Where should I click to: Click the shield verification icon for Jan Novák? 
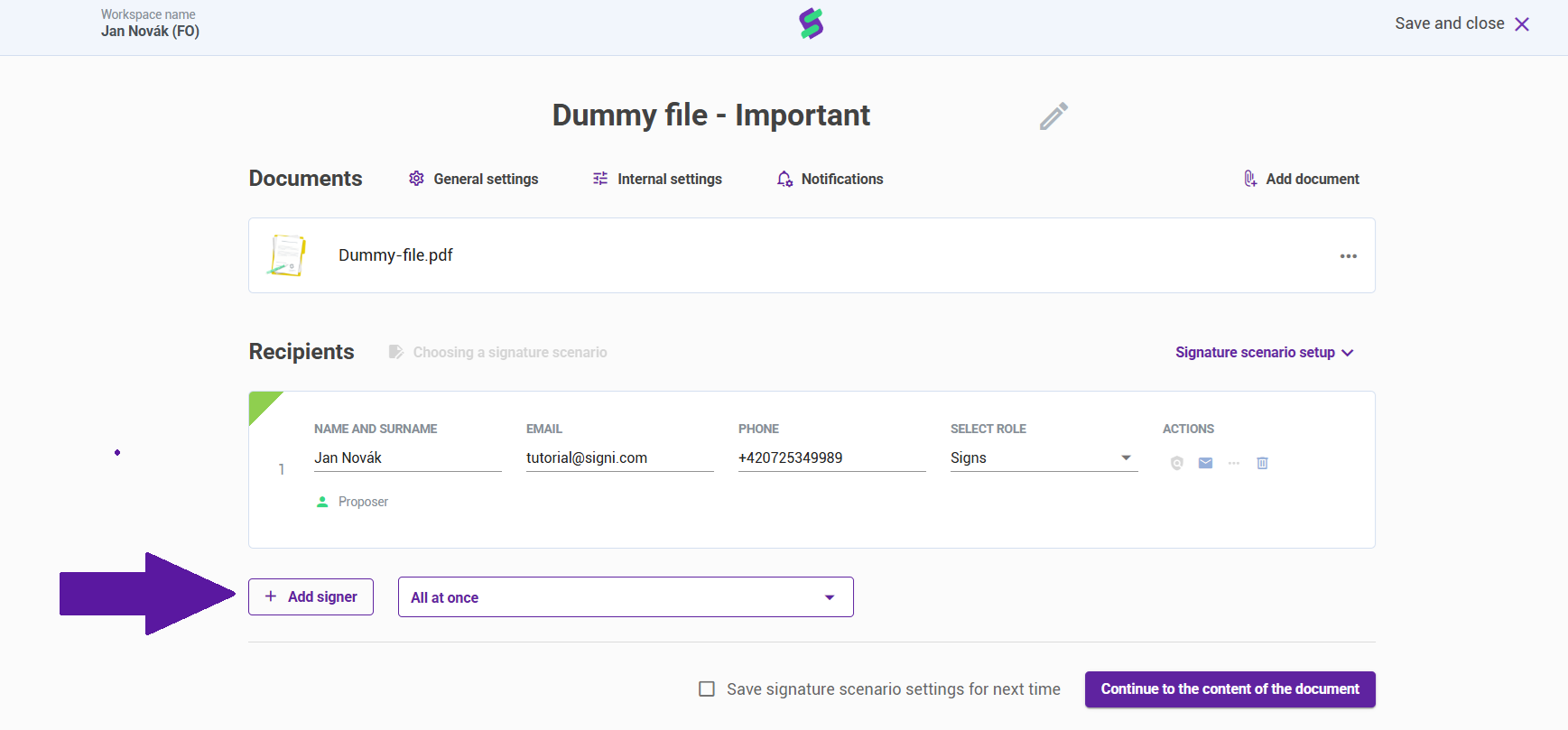coord(1176,463)
